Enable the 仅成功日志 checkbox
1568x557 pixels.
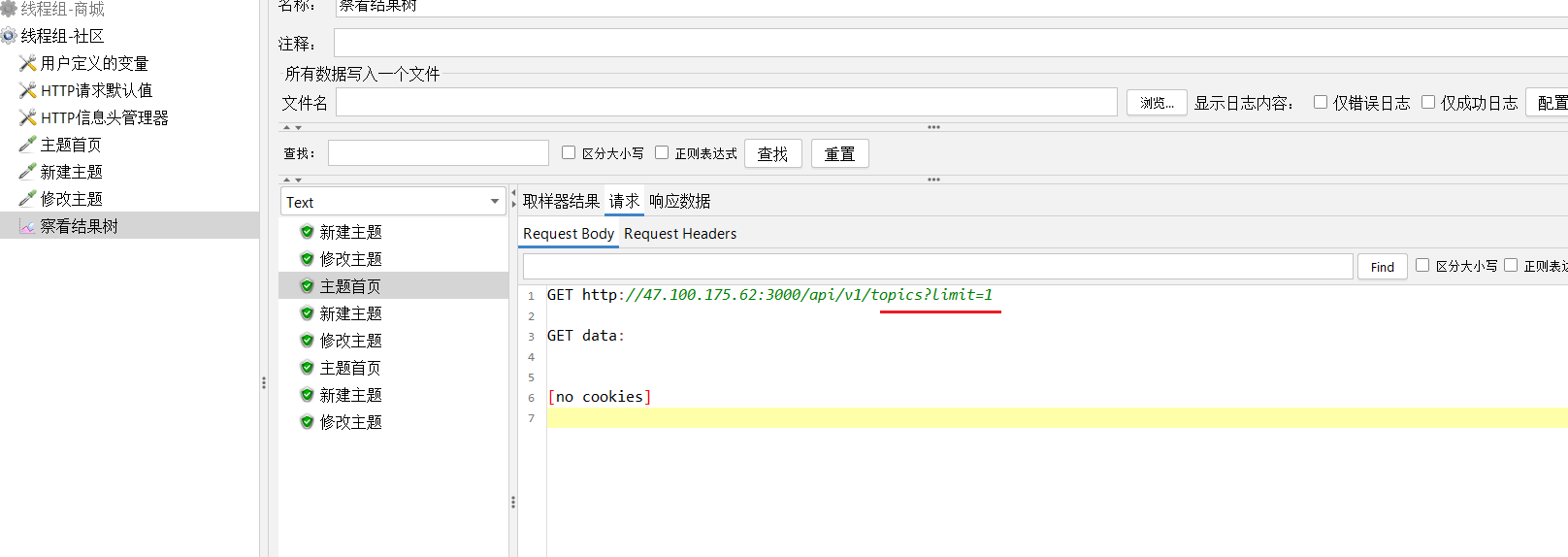coord(1428,102)
